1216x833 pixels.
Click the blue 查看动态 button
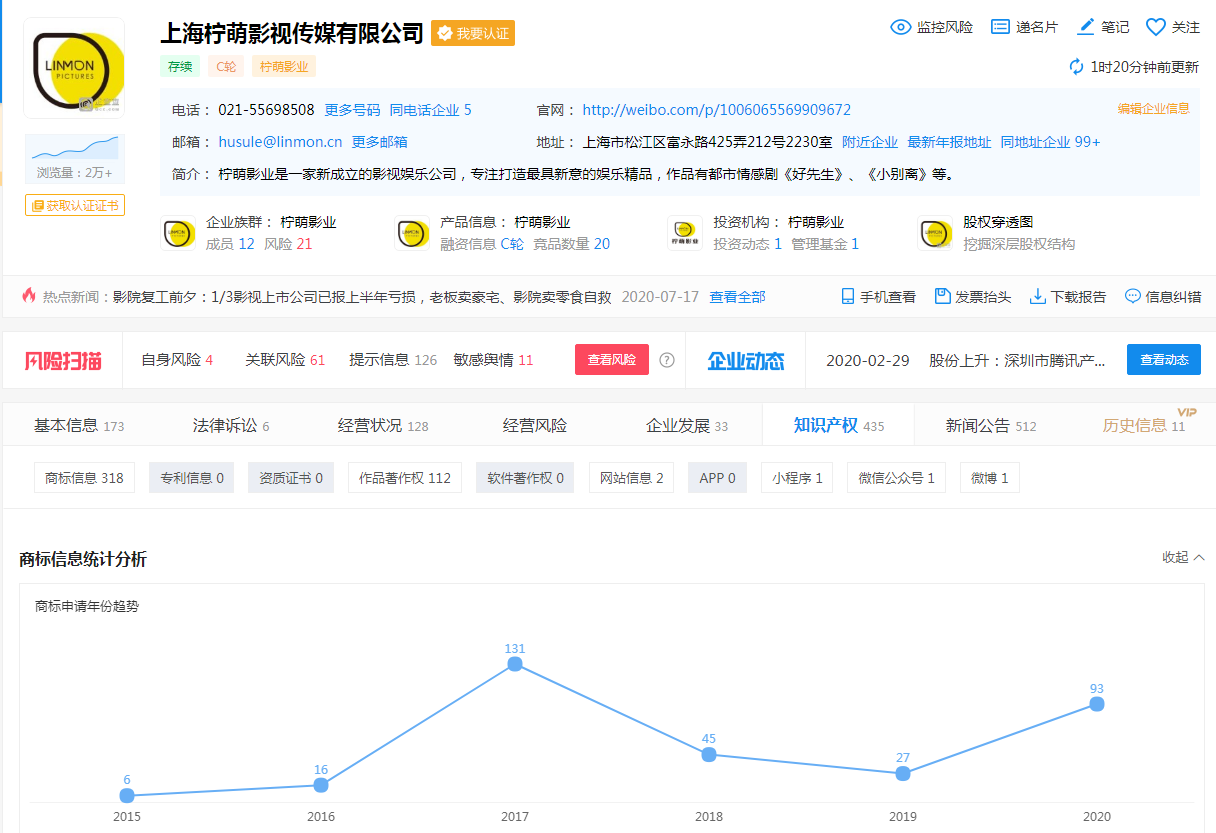[x=1163, y=360]
